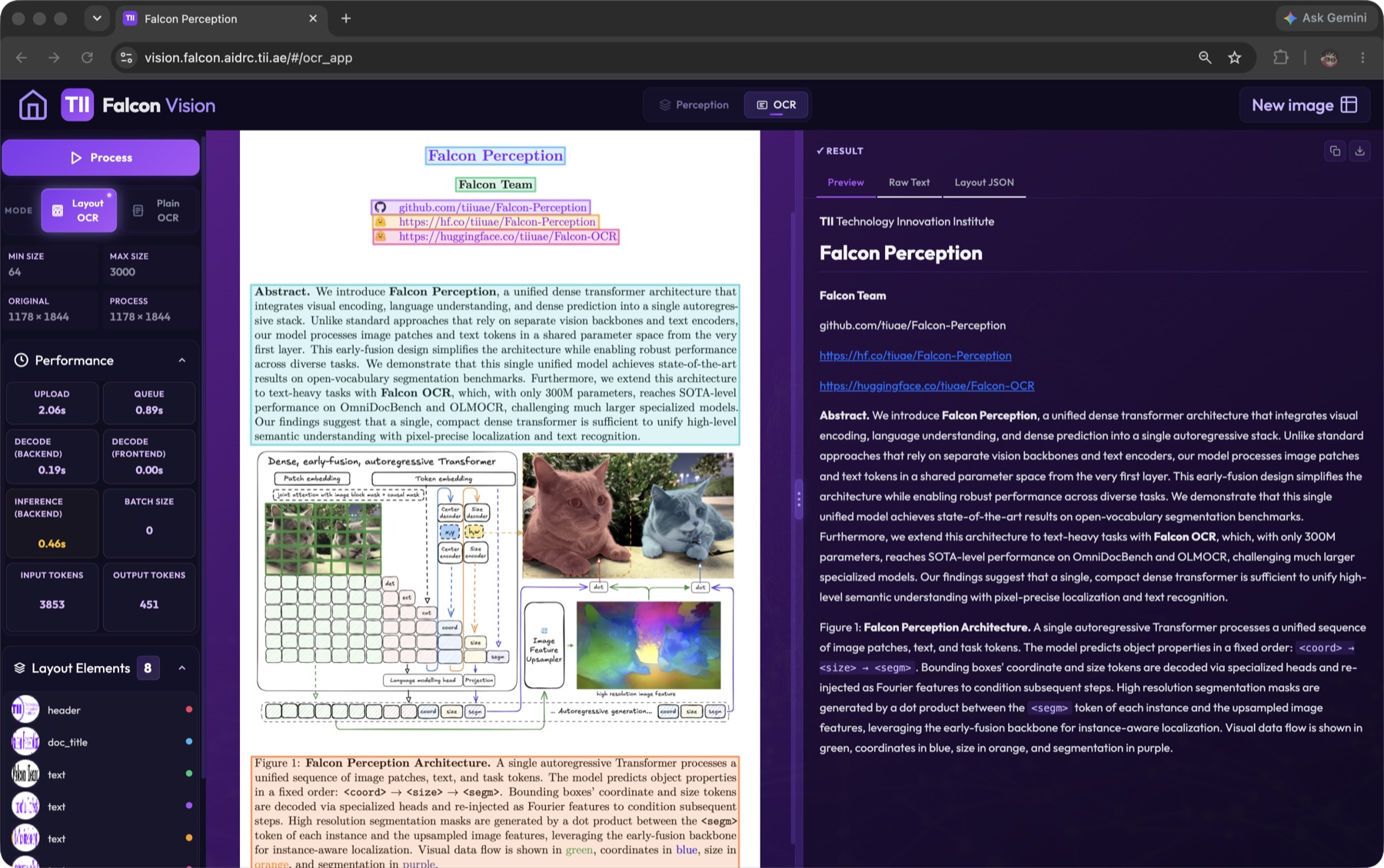Open Chrome three-dot menu
Viewport: 1384px width, 868px height.
(1362, 58)
